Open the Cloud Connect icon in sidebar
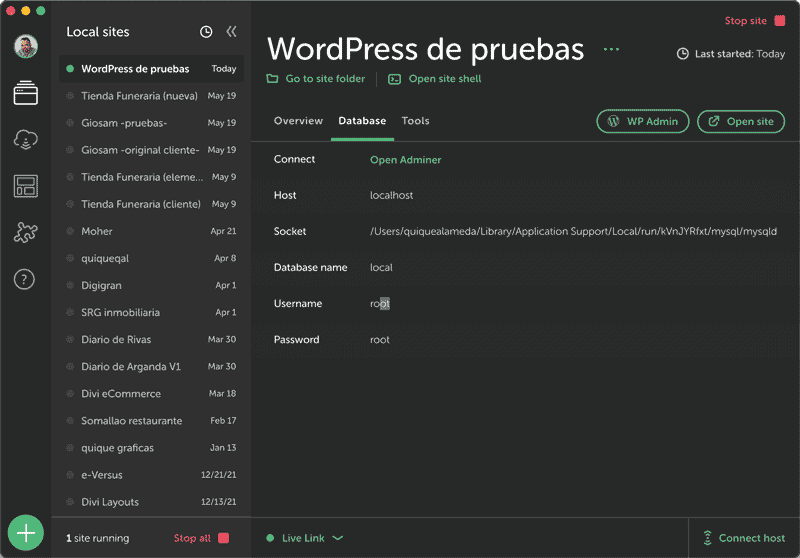Viewport: 800px width, 558px height. pyautogui.click(x=26, y=139)
